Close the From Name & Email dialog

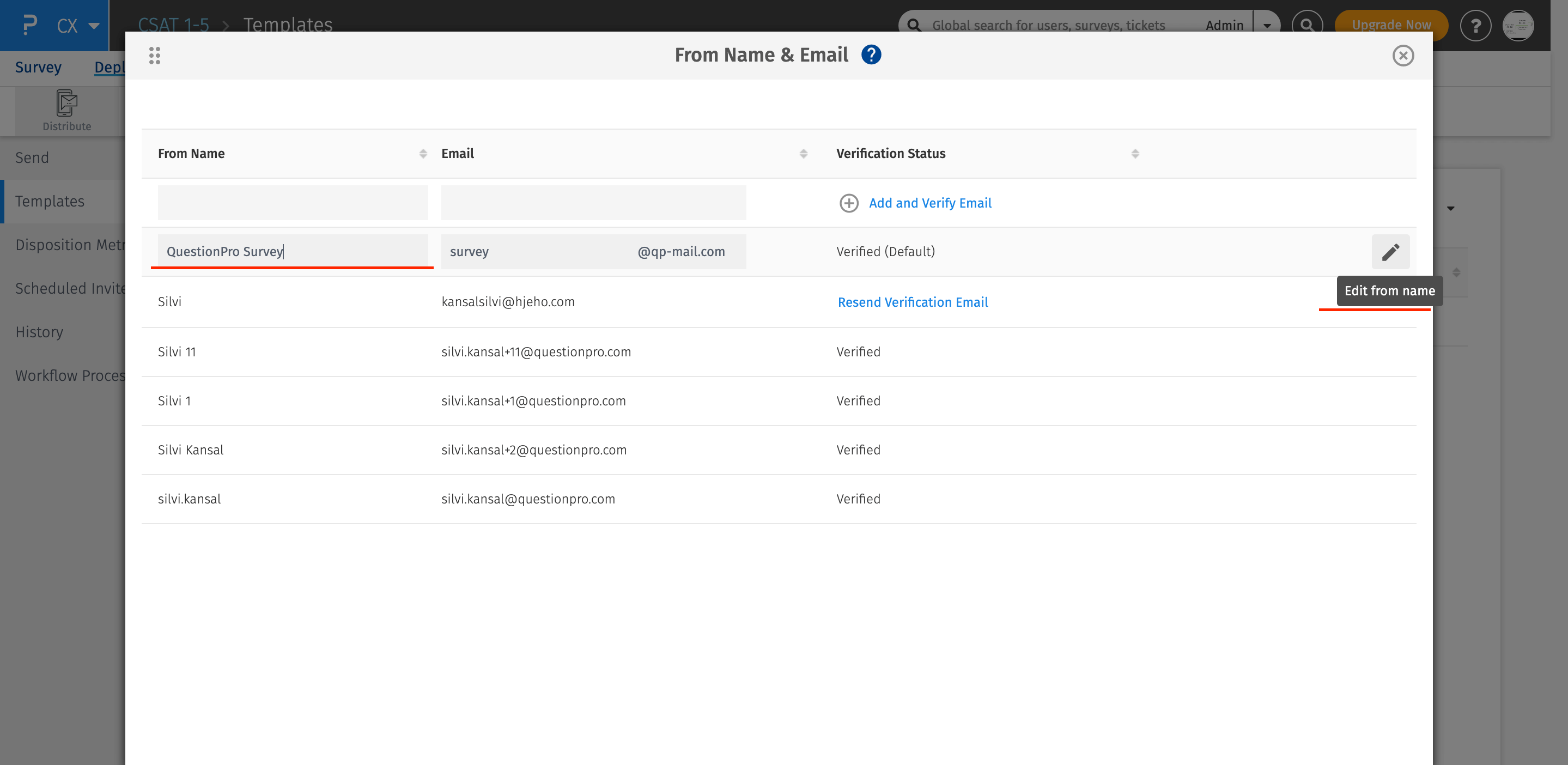(x=1402, y=56)
